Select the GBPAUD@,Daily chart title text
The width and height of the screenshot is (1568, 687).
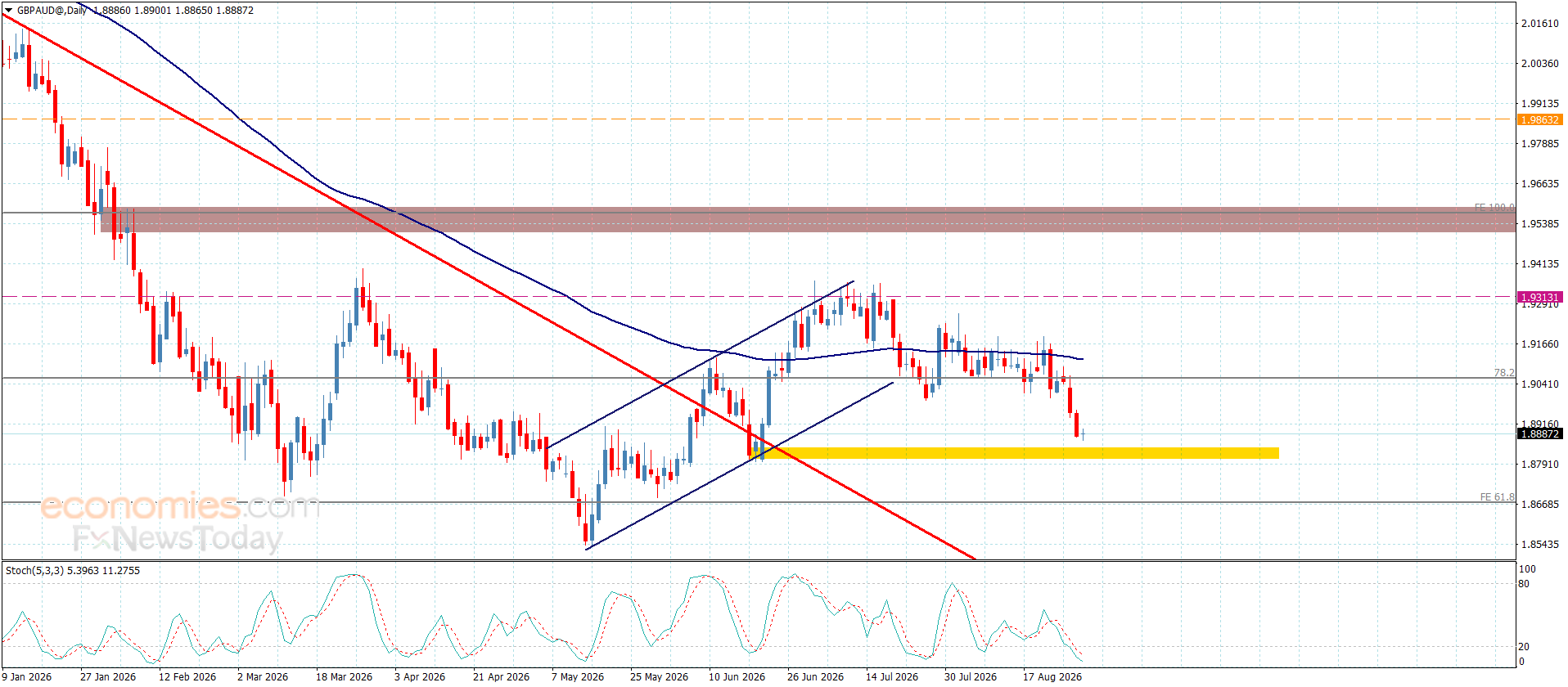52,11
